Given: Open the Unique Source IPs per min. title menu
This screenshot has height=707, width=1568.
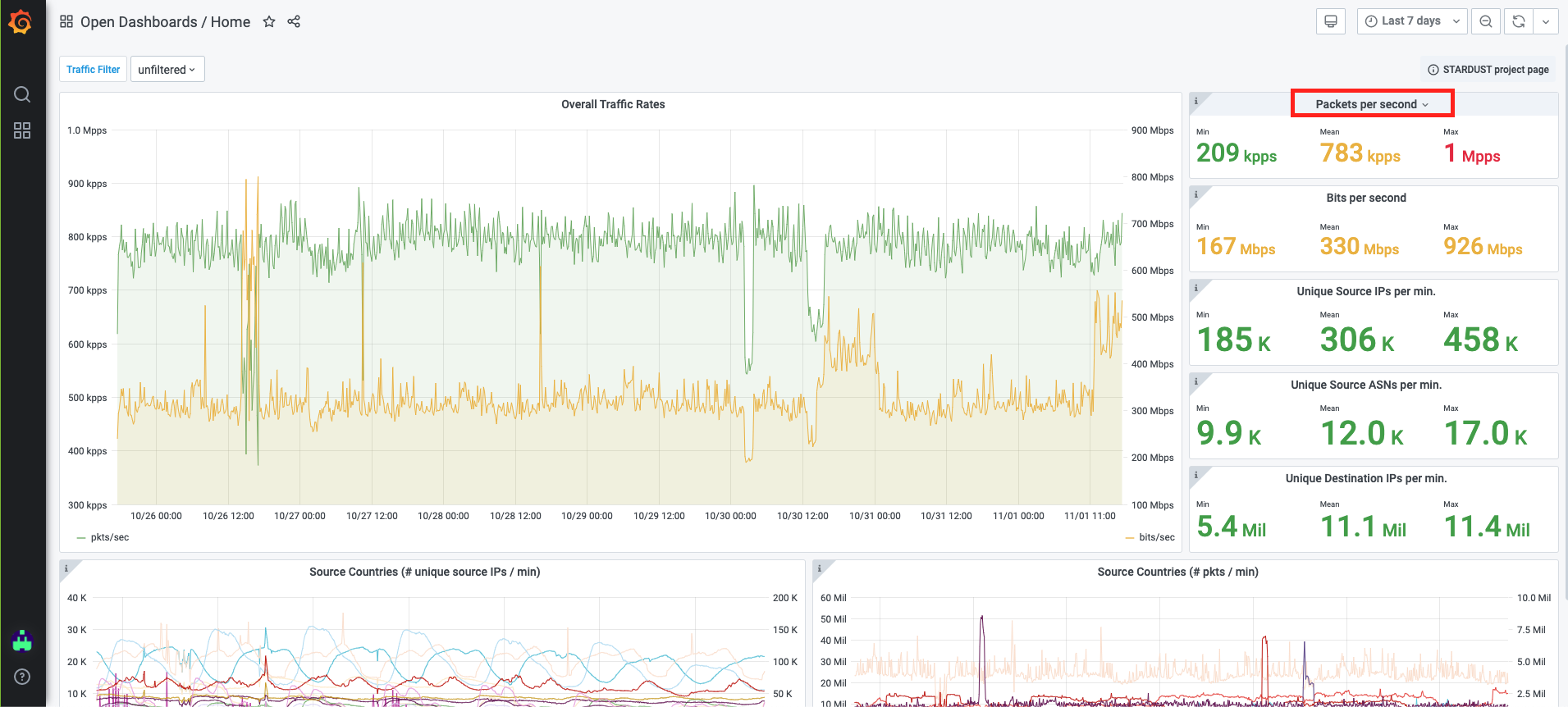Looking at the screenshot, I should pos(1366,291).
